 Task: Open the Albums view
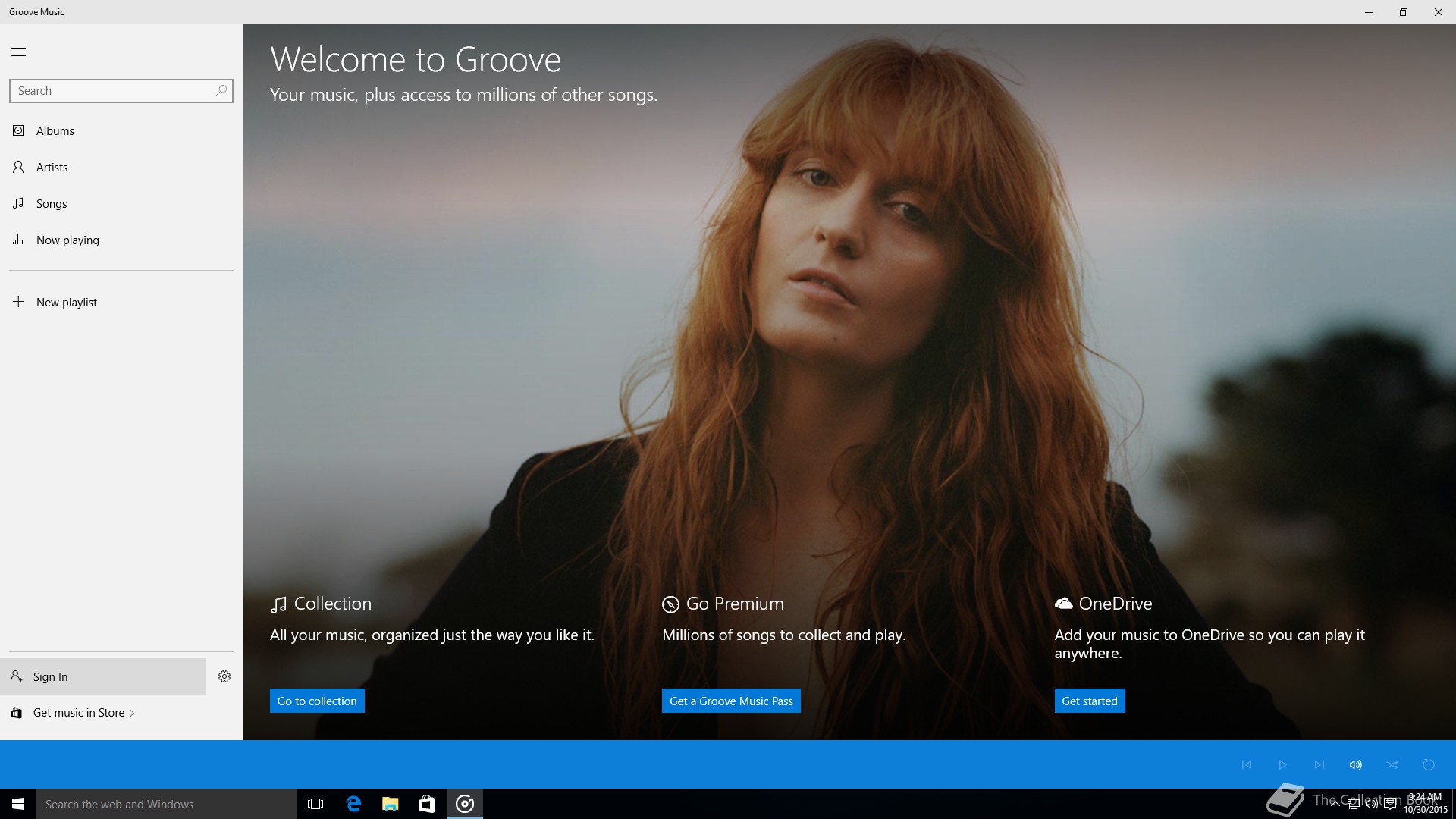121,130
